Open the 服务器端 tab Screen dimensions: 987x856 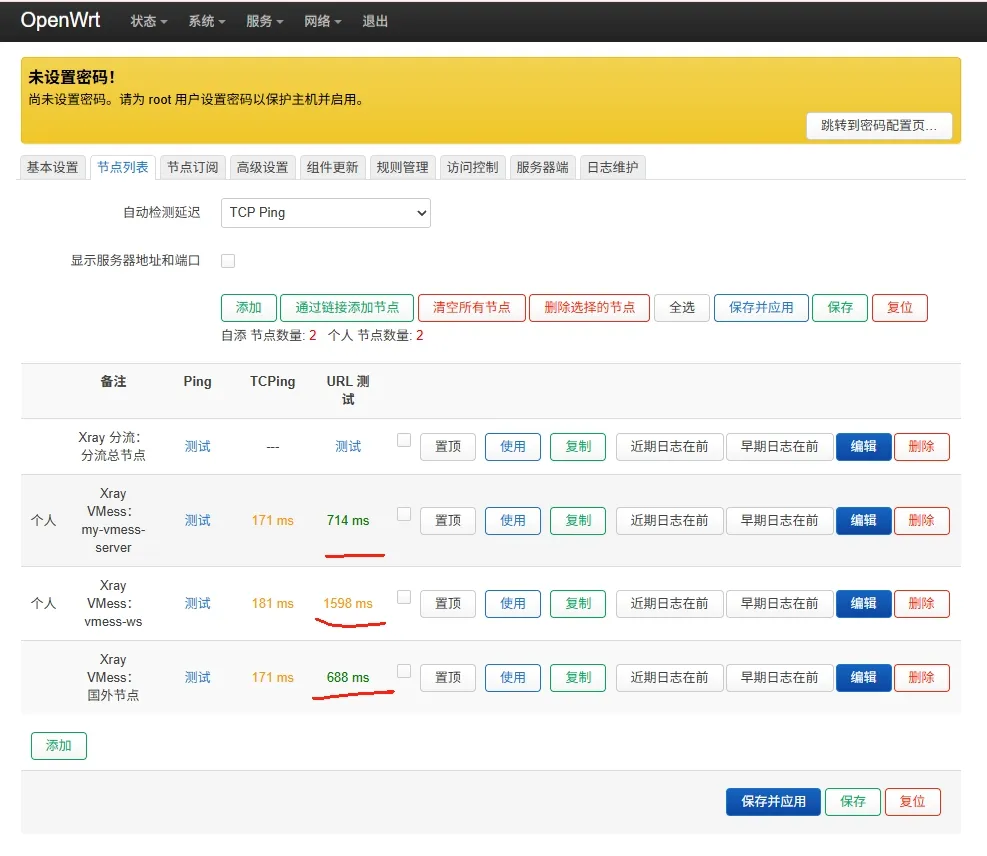pyautogui.click(x=542, y=167)
